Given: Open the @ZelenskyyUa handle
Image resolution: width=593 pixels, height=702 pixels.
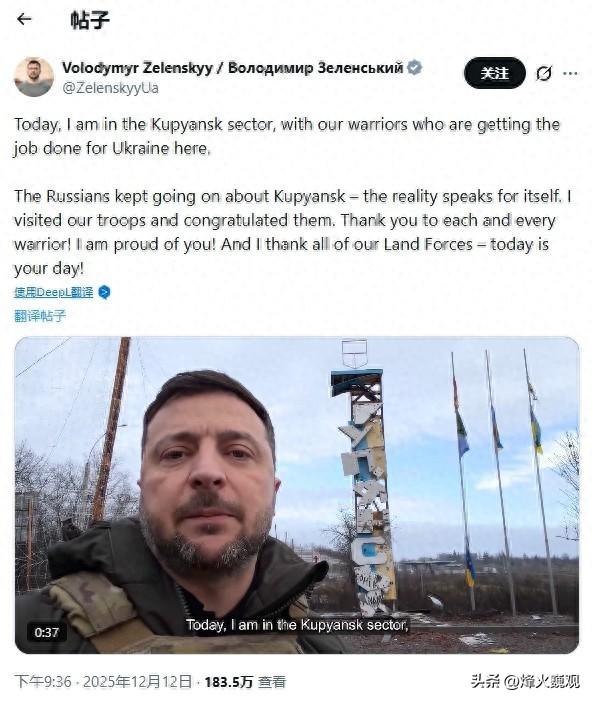Looking at the screenshot, I should [111, 88].
